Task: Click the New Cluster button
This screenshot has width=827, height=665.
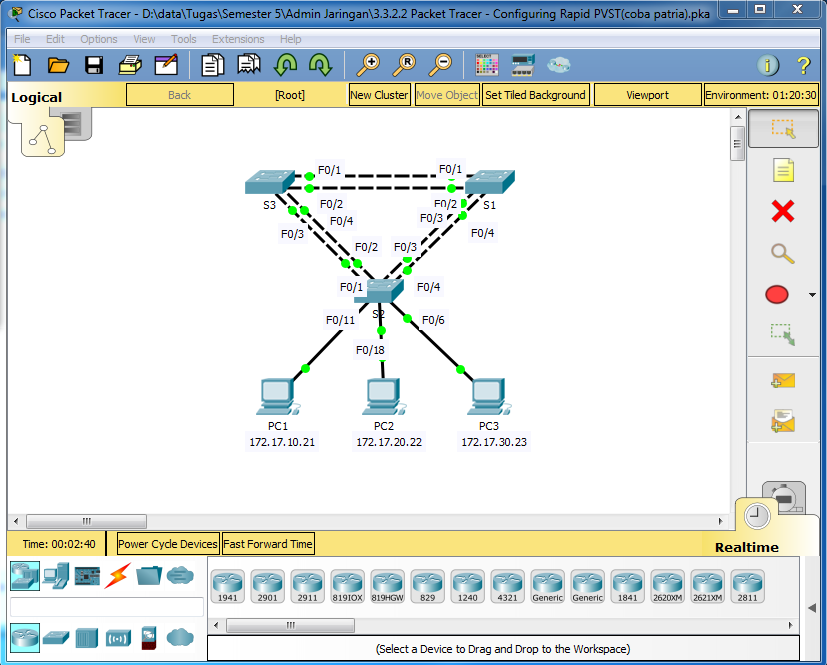Action: pos(379,95)
